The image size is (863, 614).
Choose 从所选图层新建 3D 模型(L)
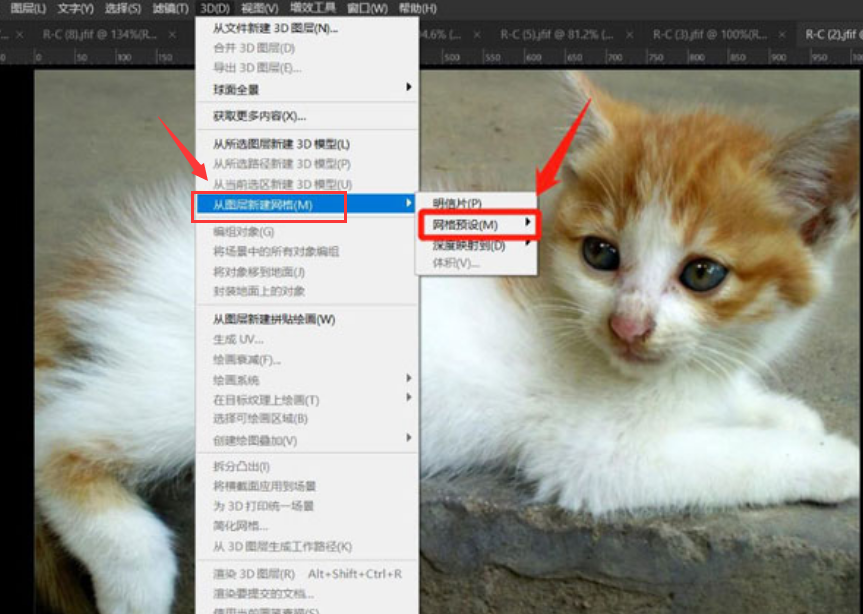[307, 144]
